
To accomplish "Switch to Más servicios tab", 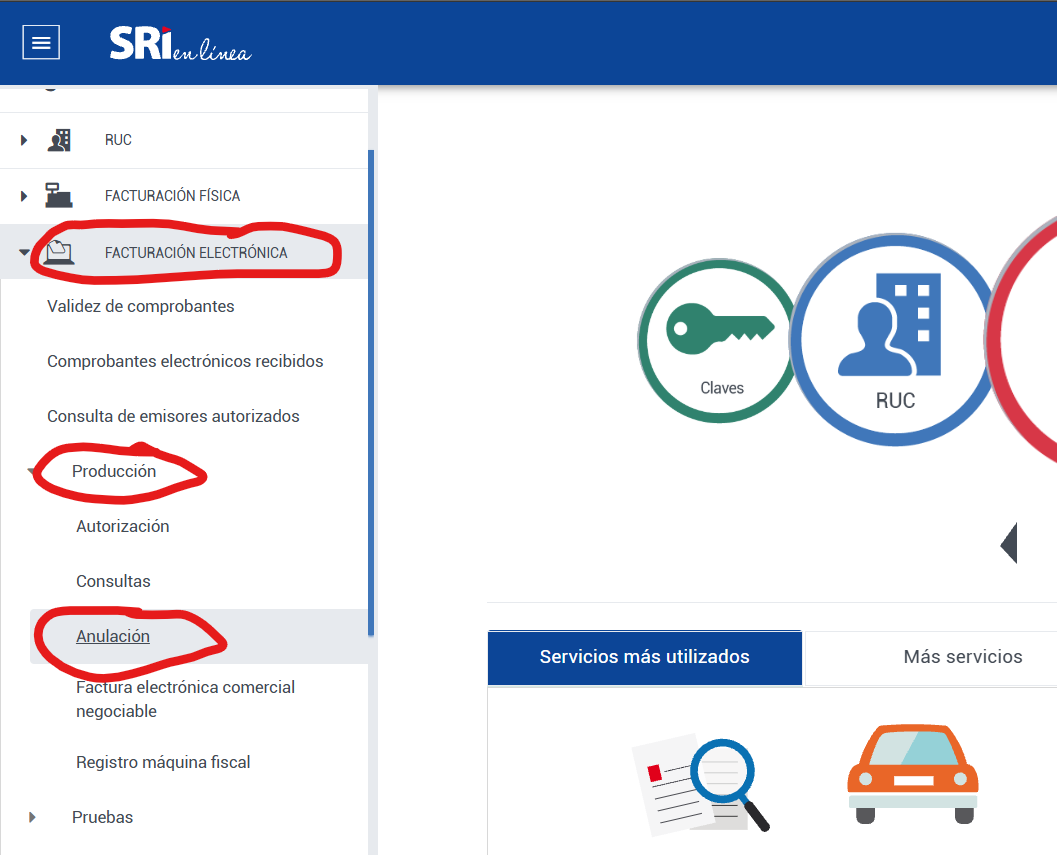I will [962, 657].
